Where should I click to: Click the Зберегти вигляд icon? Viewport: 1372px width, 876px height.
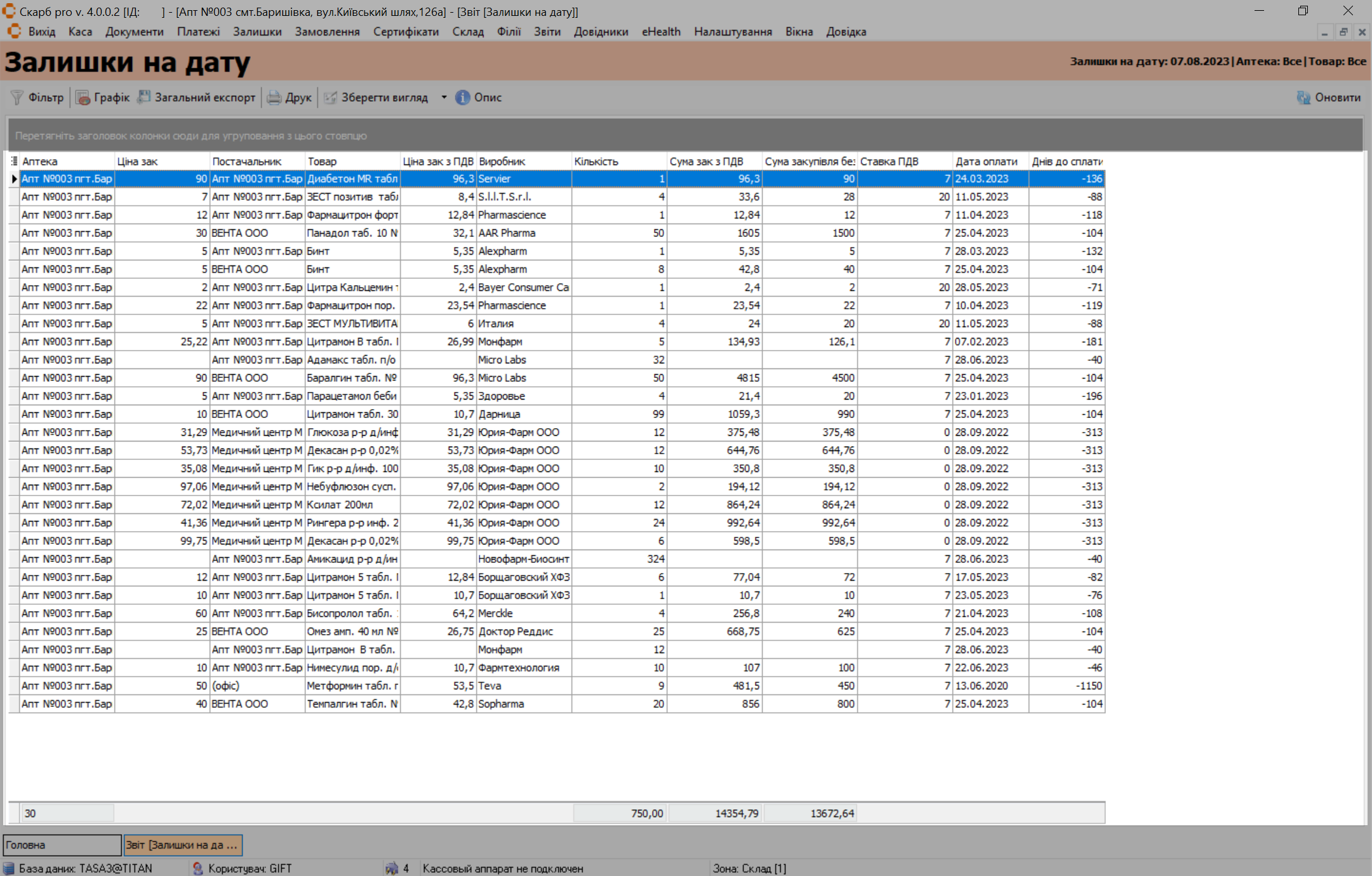[331, 97]
